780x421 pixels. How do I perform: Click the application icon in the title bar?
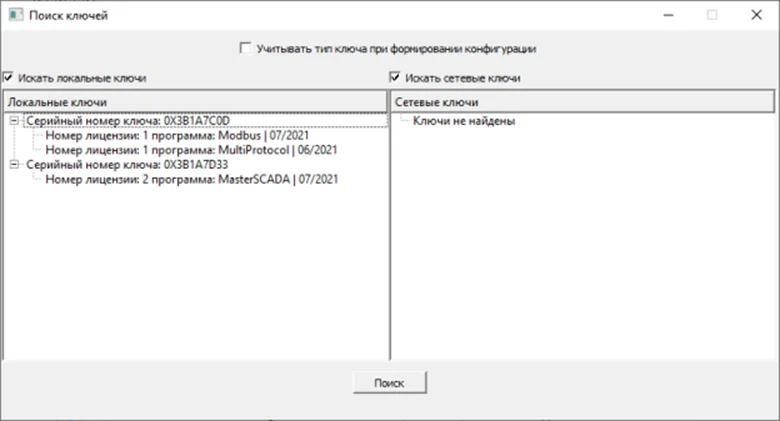15,15
